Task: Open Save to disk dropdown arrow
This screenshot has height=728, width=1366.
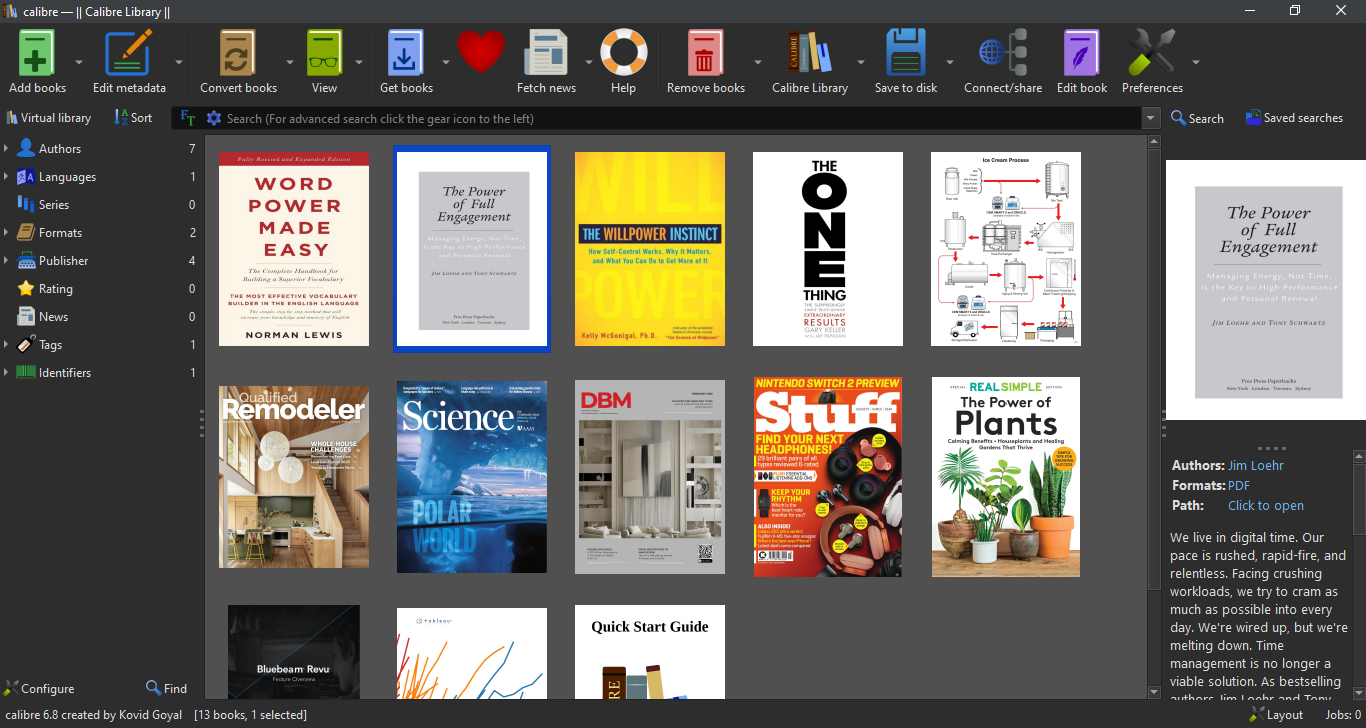Action: click(x=950, y=61)
